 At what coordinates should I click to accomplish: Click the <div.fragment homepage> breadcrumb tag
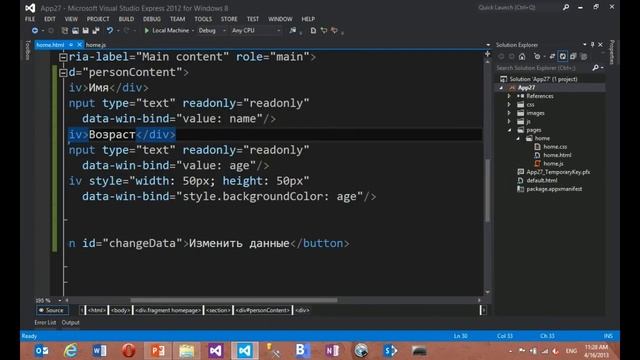(x=168, y=310)
